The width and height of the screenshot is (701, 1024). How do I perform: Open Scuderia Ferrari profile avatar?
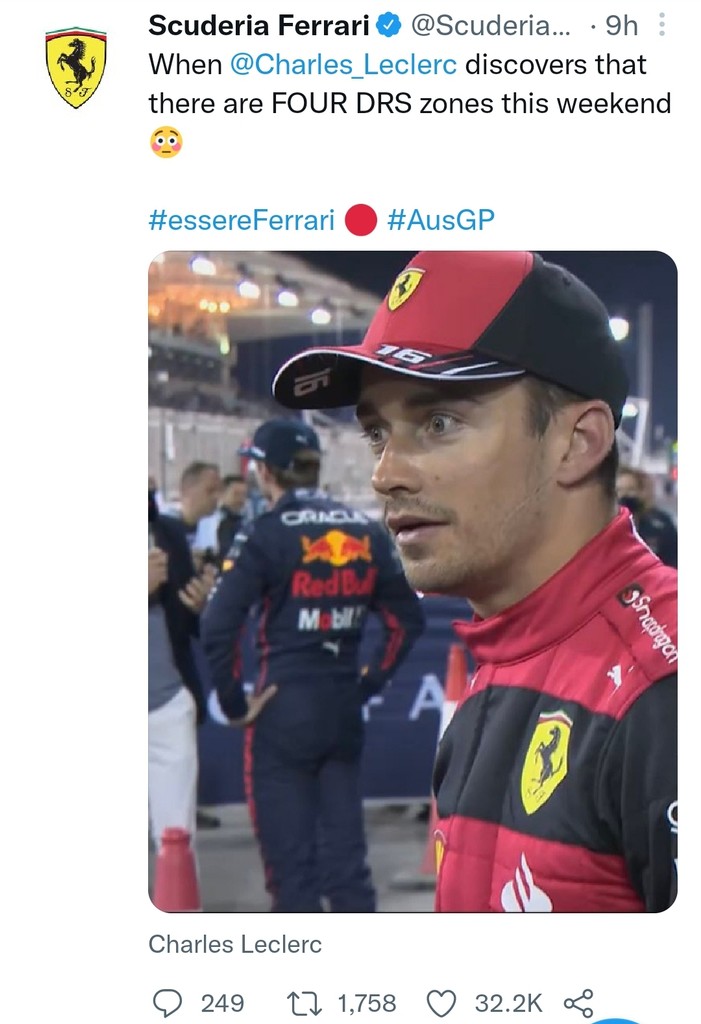pyautogui.click(x=76, y=67)
